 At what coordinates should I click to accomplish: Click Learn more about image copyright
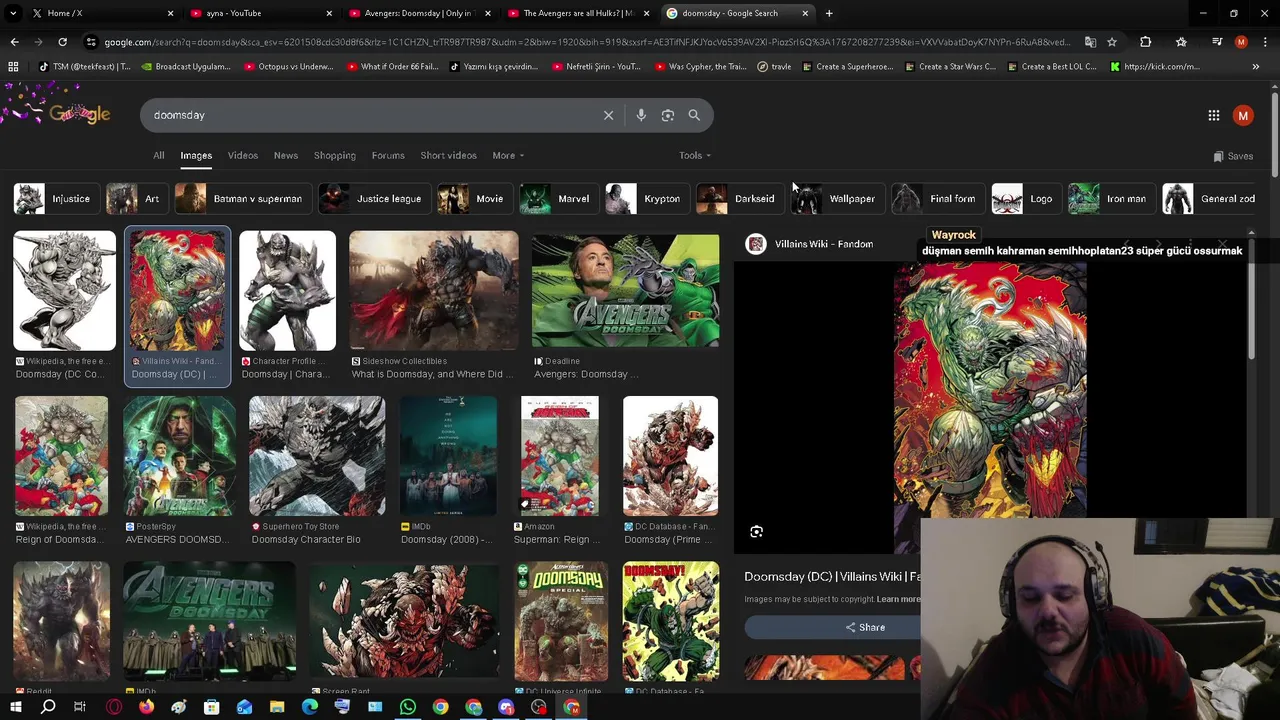point(898,599)
